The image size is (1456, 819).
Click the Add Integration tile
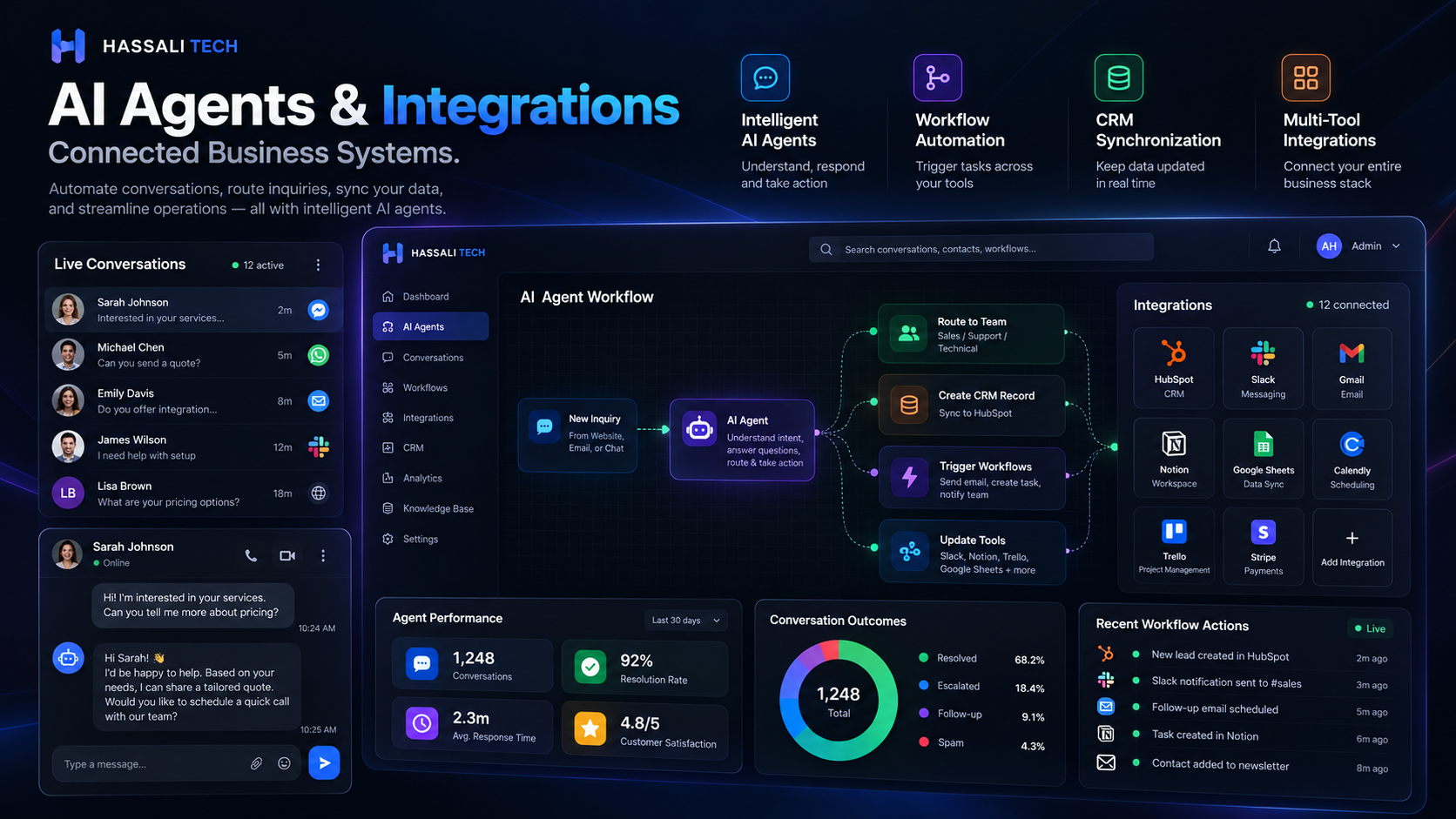tap(1352, 547)
